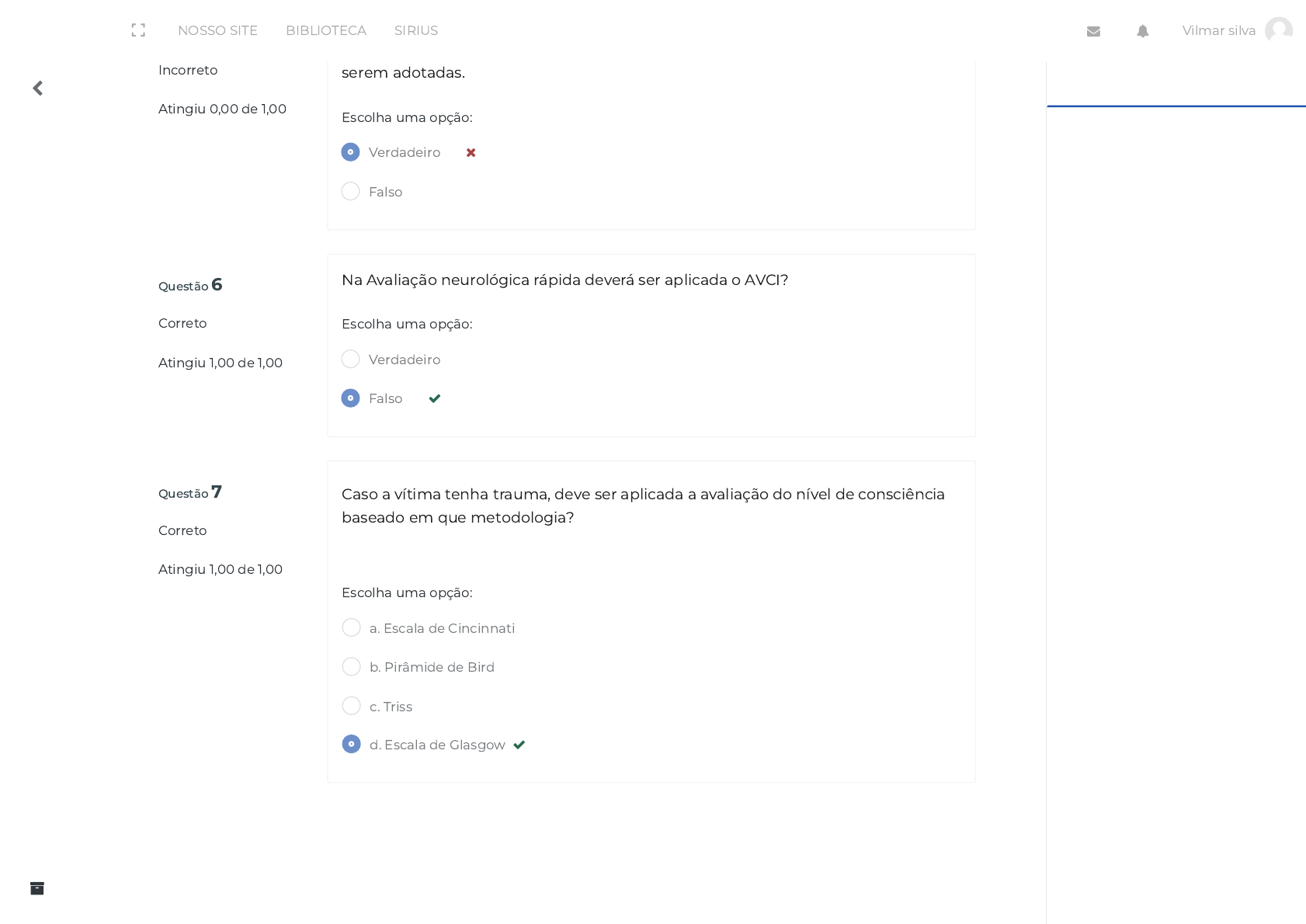Select Falso for Questão 6
The image size is (1306, 924).
coord(351,398)
